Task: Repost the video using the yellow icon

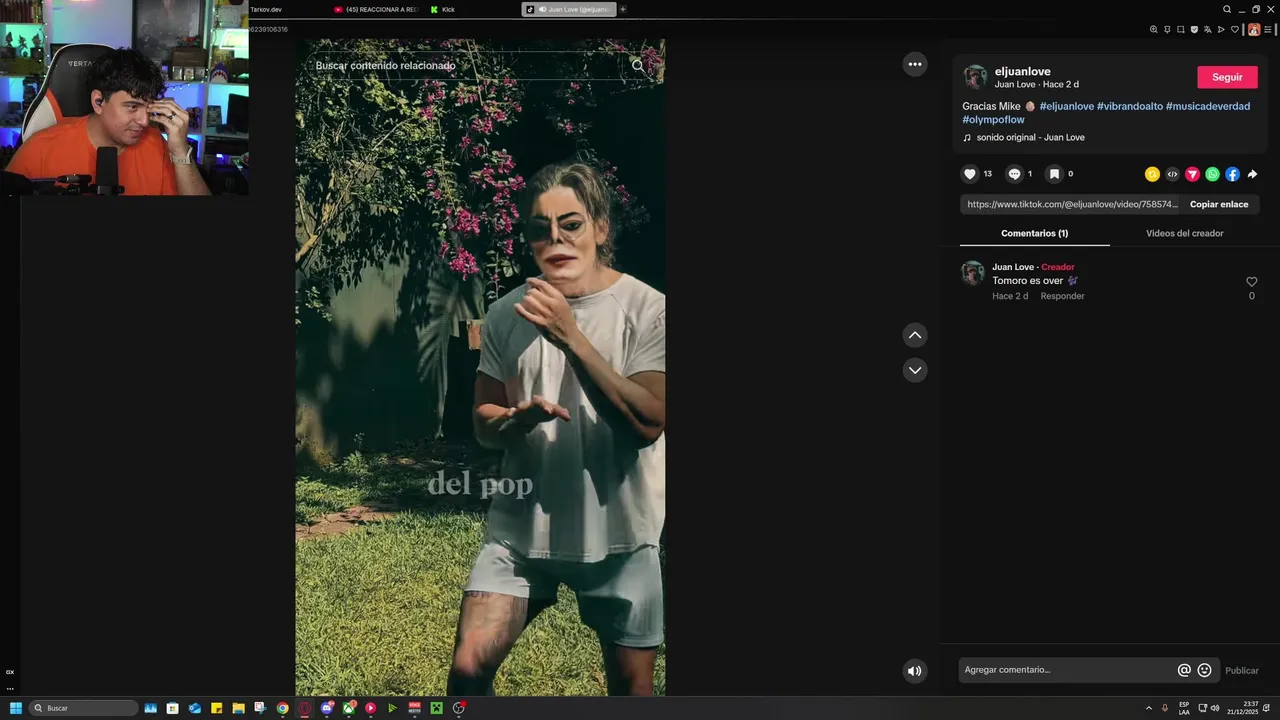Action: (x=1152, y=174)
